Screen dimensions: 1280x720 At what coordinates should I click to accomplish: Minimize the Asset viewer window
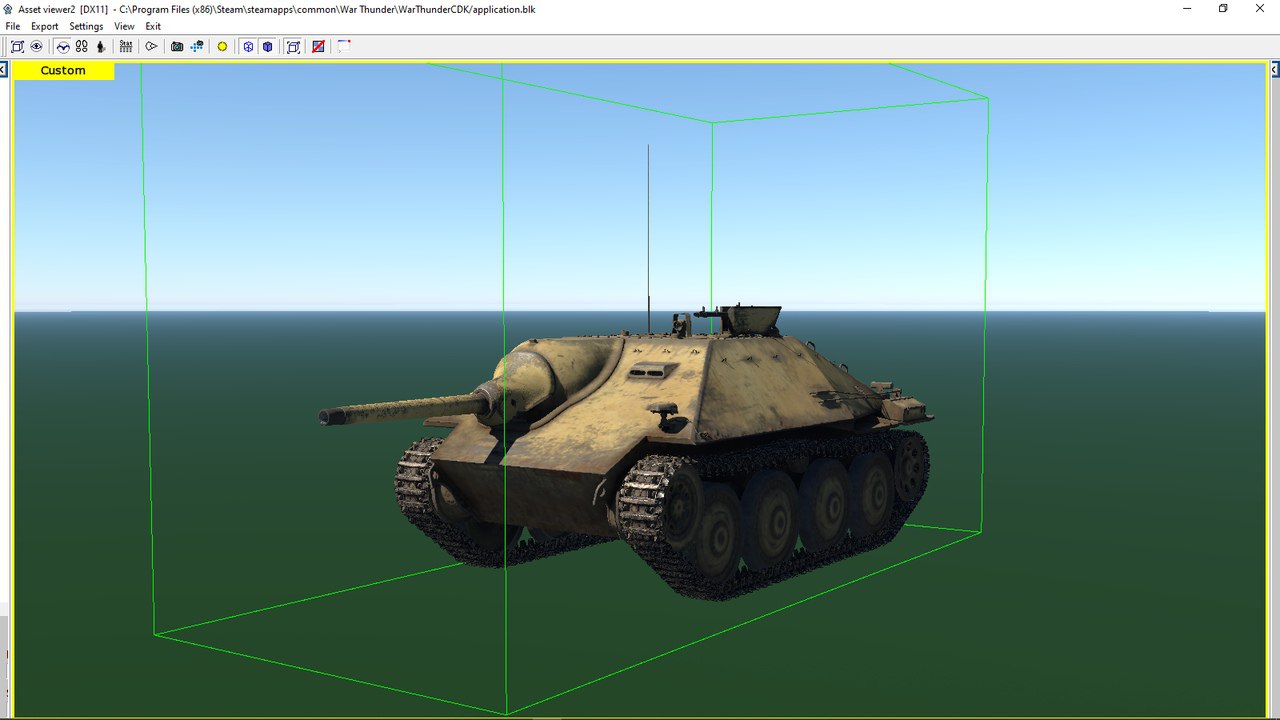tap(1185, 8)
